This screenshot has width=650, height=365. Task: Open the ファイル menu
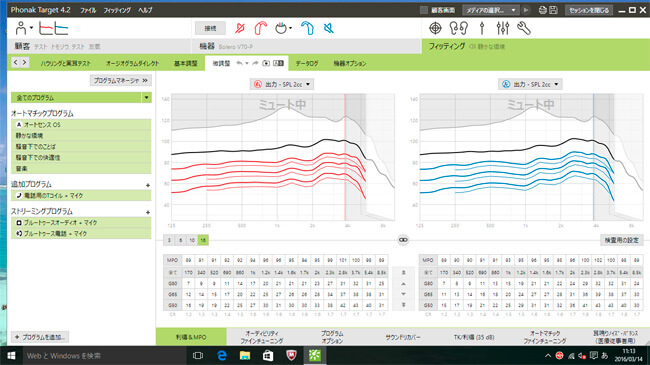pos(88,10)
